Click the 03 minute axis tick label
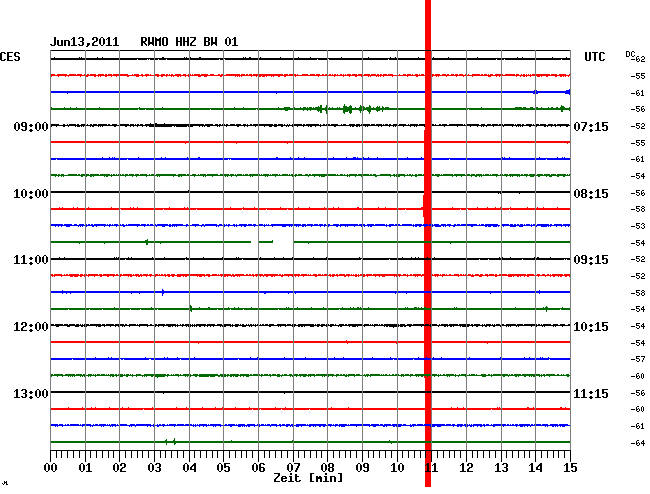 pos(154,468)
